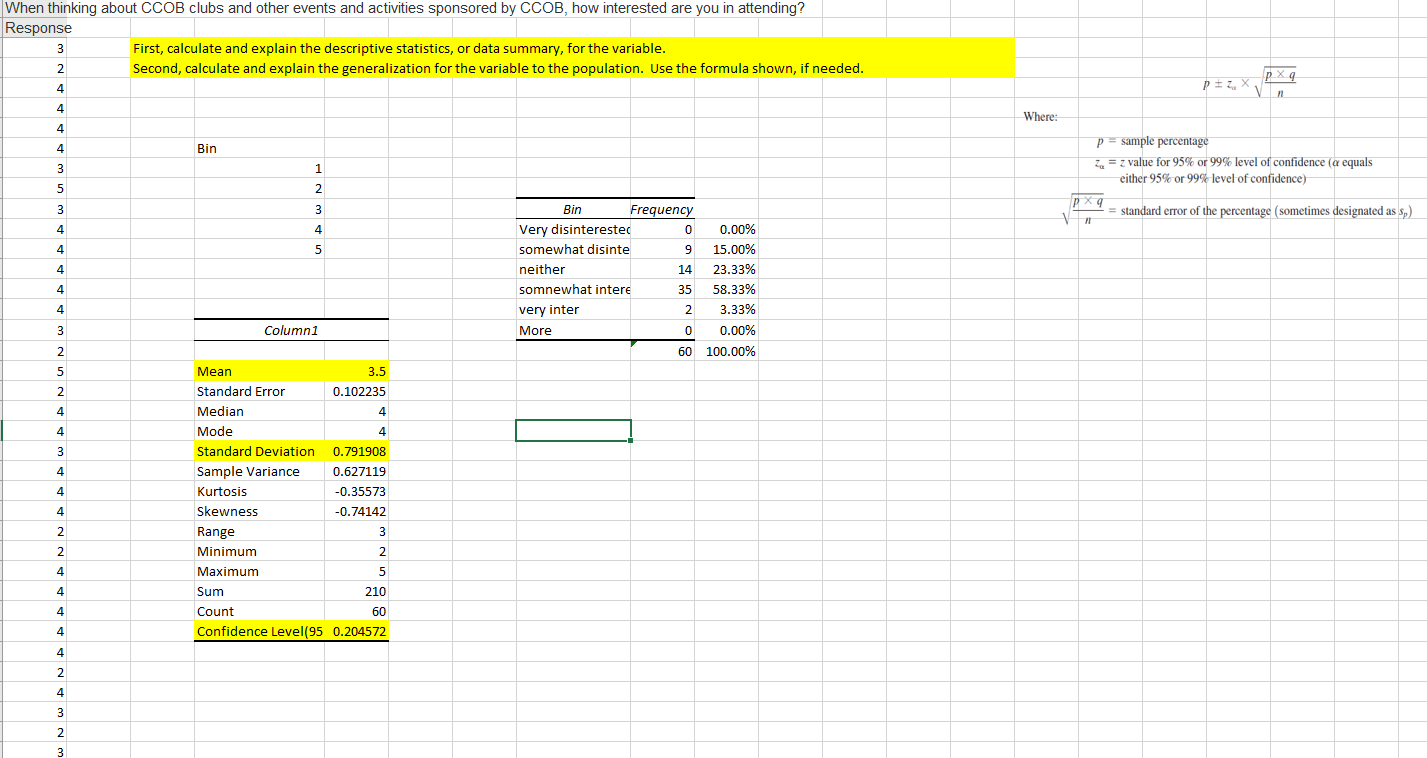
Task: Click the Standard Error label
Action: point(241,391)
